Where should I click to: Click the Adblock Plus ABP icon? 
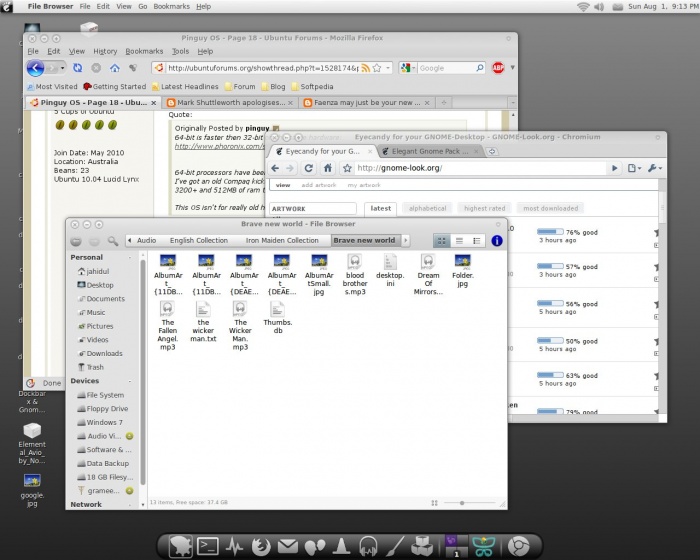click(x=498, y=68)
